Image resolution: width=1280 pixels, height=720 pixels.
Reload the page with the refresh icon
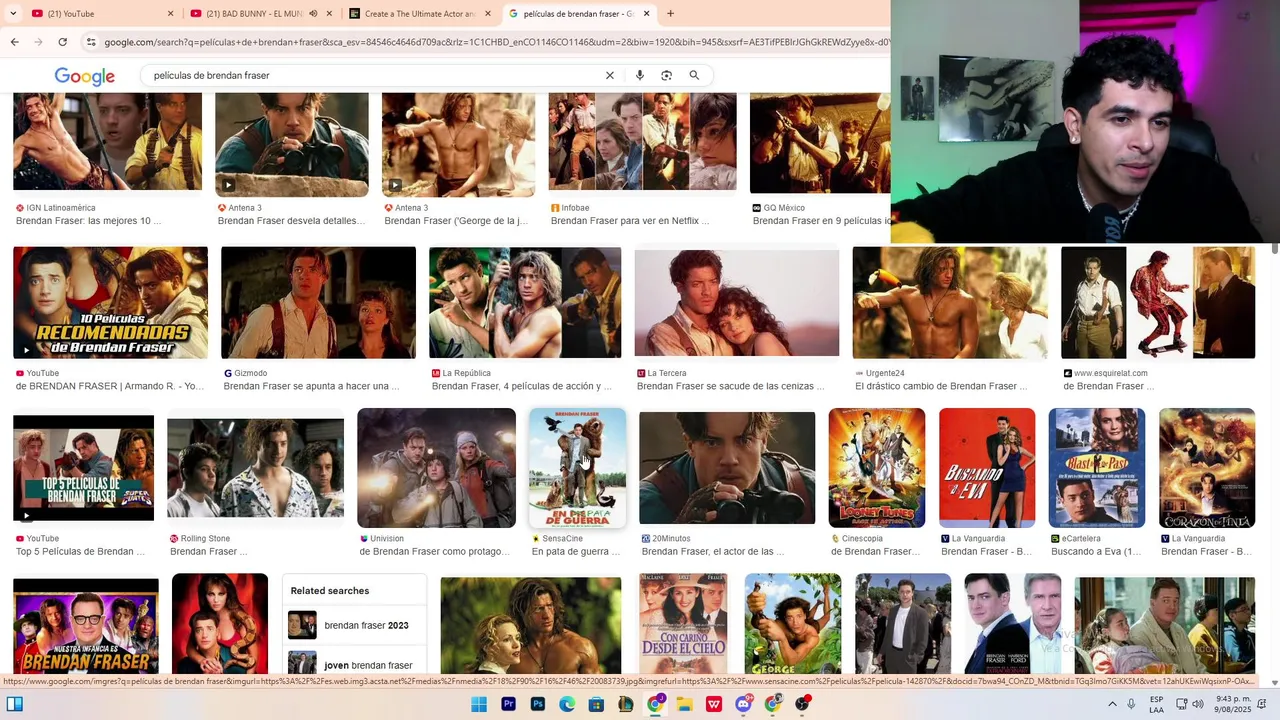[62, 42]
